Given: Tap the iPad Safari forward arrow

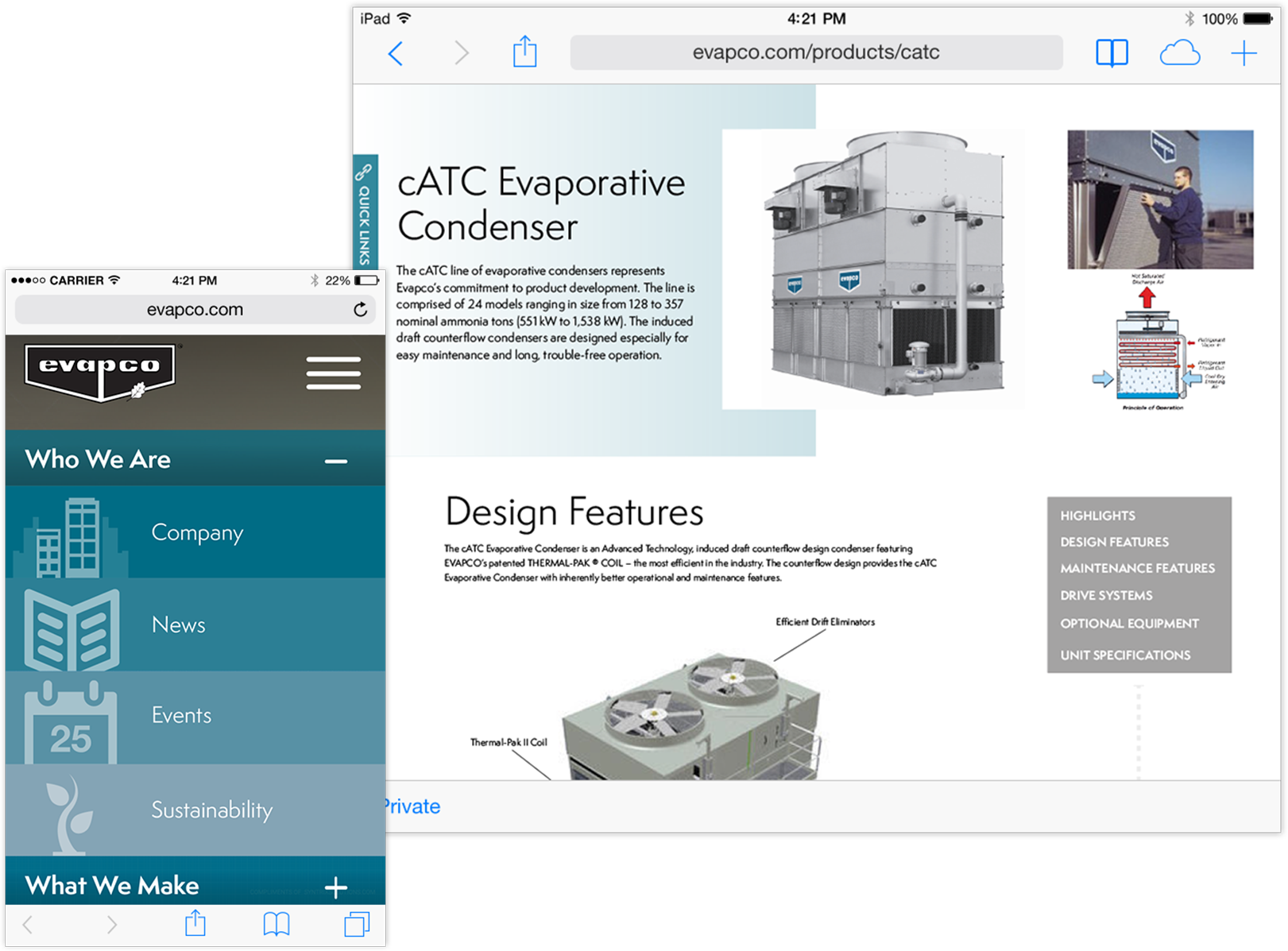Looking at the screenshot, I should pos(462,53).
